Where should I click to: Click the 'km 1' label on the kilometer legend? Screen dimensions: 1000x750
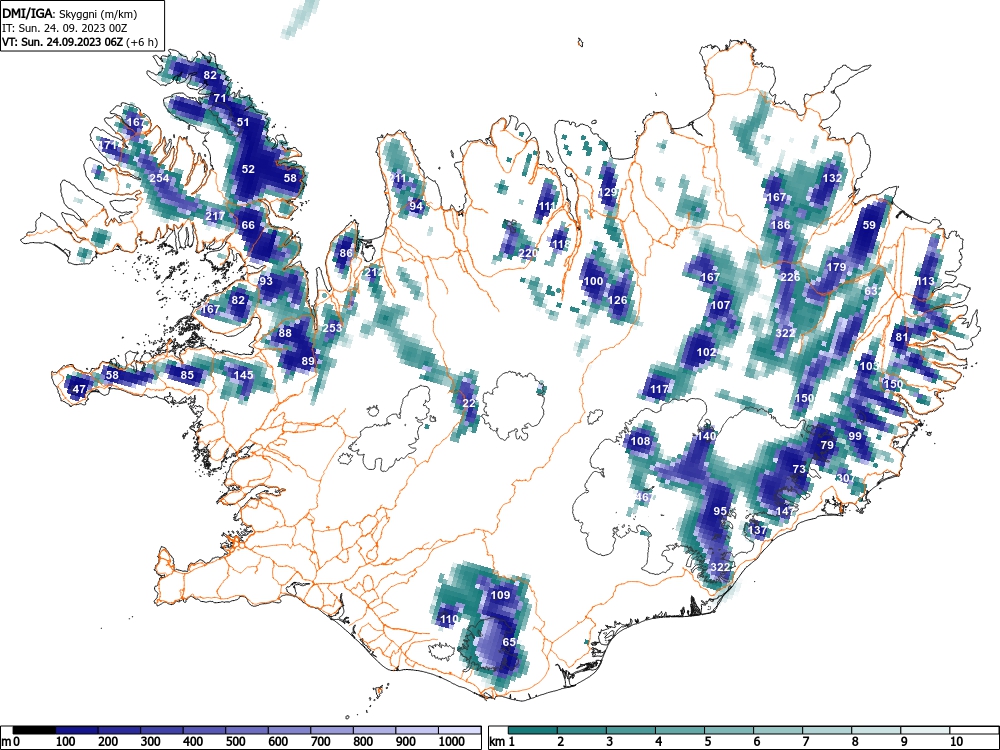(x=503, y=742)
